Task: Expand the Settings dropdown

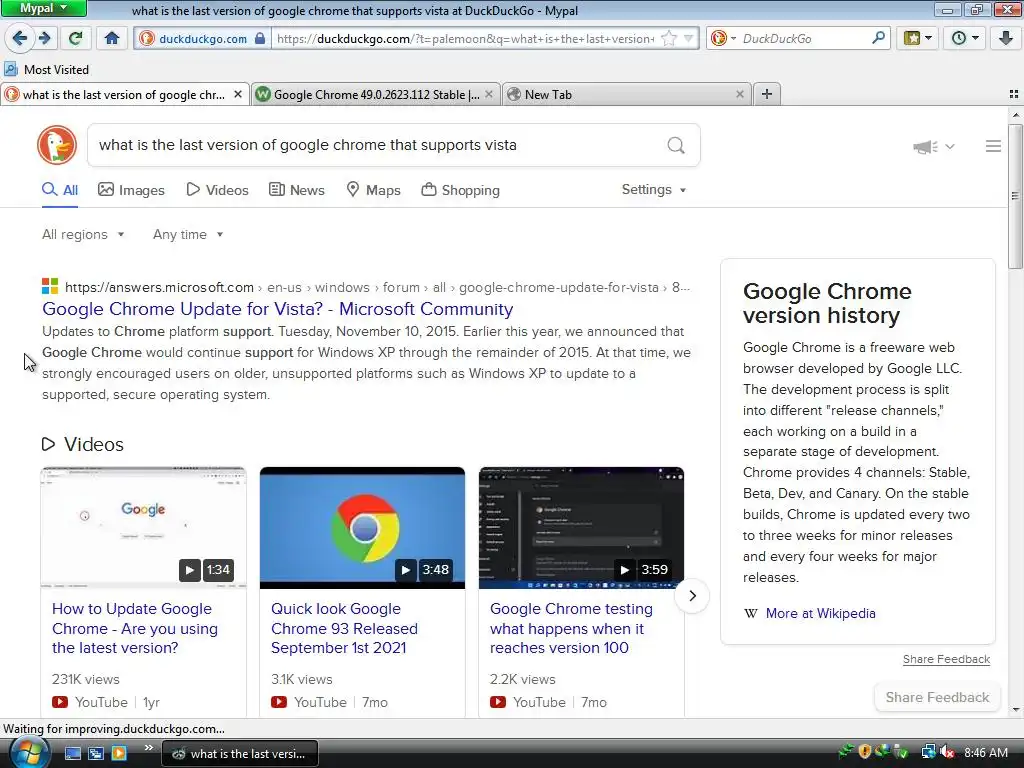Action: coord(654,189)
